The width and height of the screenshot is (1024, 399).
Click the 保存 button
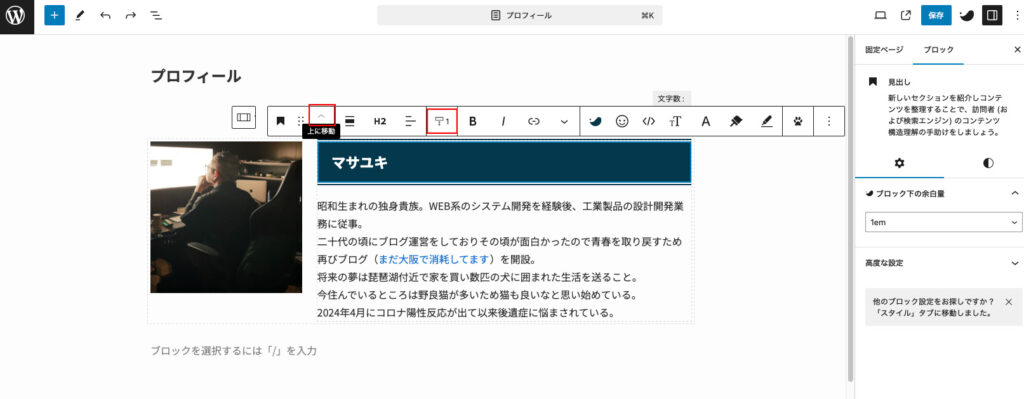[x=936, y=15]
